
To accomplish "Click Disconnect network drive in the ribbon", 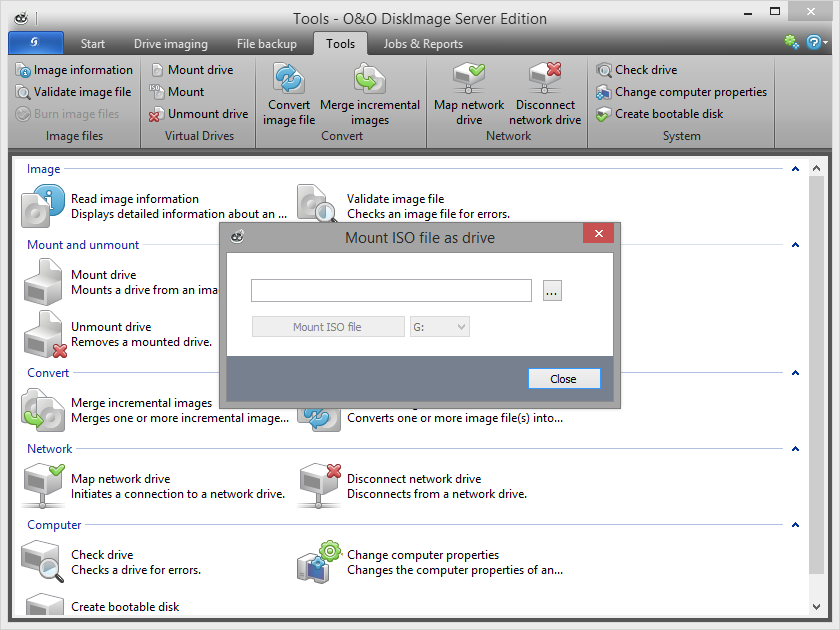I will click(x=545, y=94).
